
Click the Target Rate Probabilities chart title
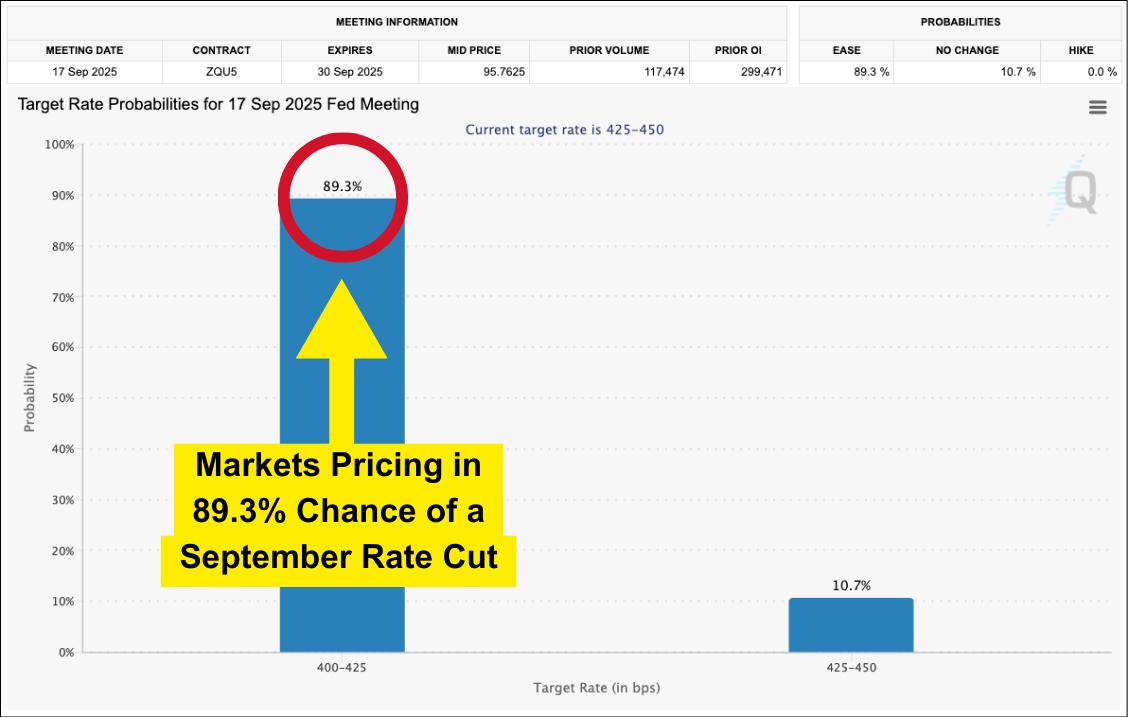(x=218, y=104)
